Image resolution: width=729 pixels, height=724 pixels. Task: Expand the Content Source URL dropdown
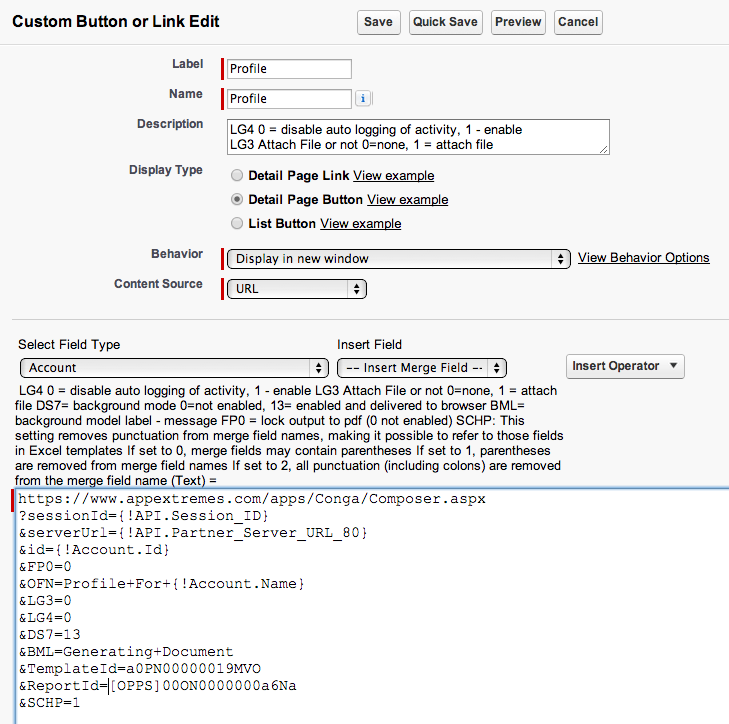tap(296, 289)
